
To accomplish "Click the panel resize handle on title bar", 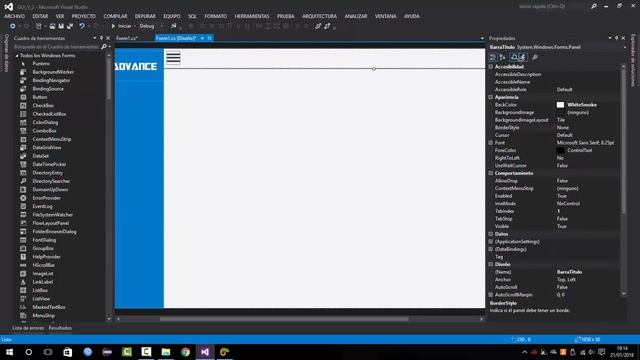I will [374, 69].
